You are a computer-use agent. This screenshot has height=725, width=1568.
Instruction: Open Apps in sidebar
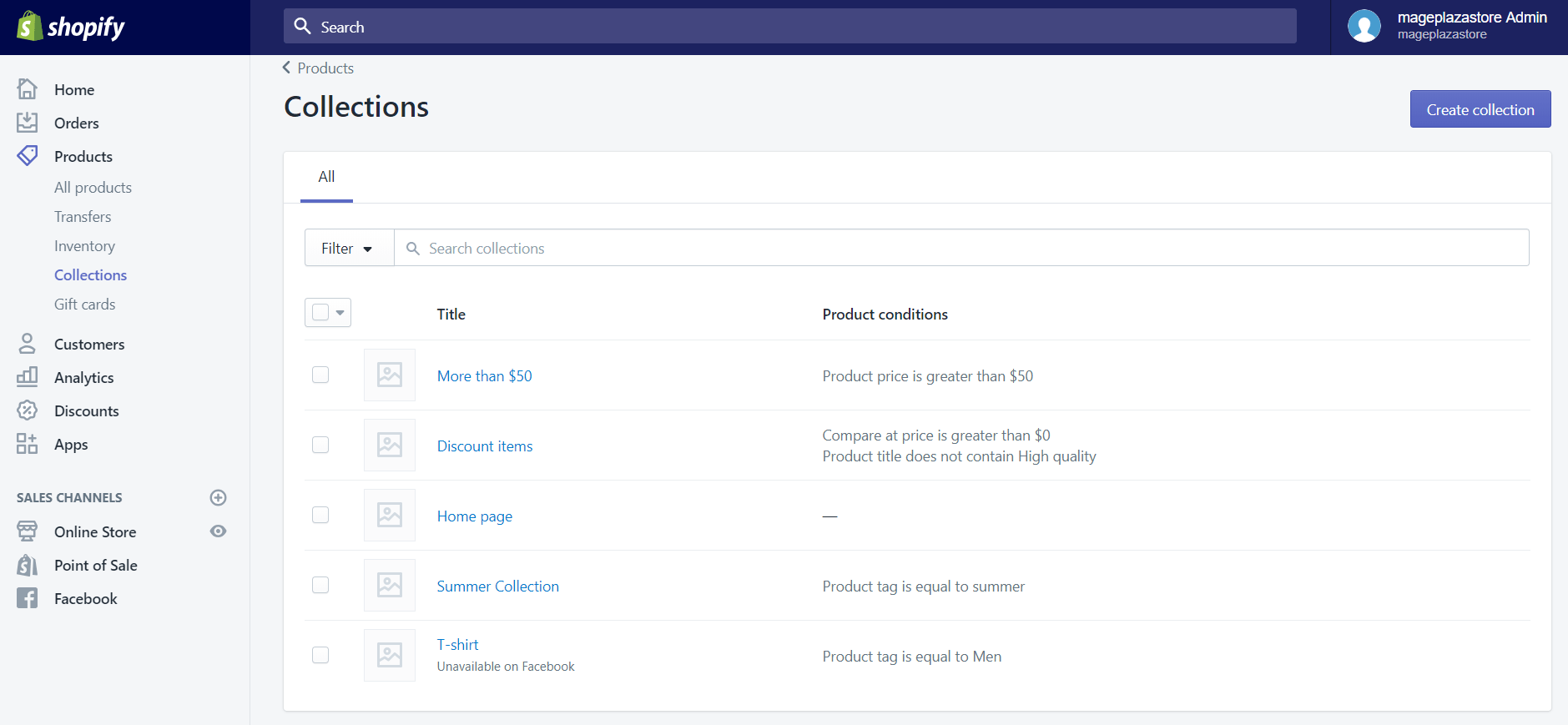(71, 445)
